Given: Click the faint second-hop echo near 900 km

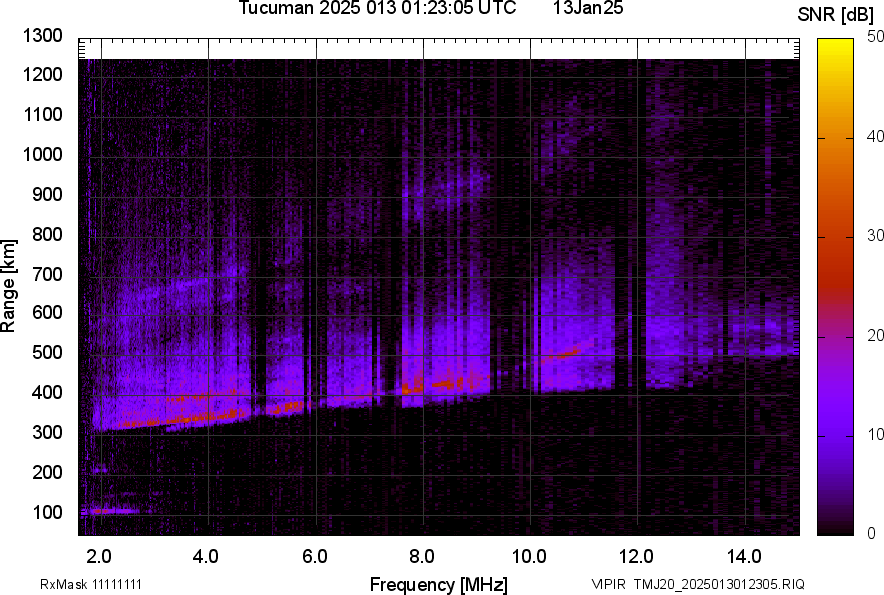Looking at the screenshot, I should pyautogui.click(x=445, y=189).
